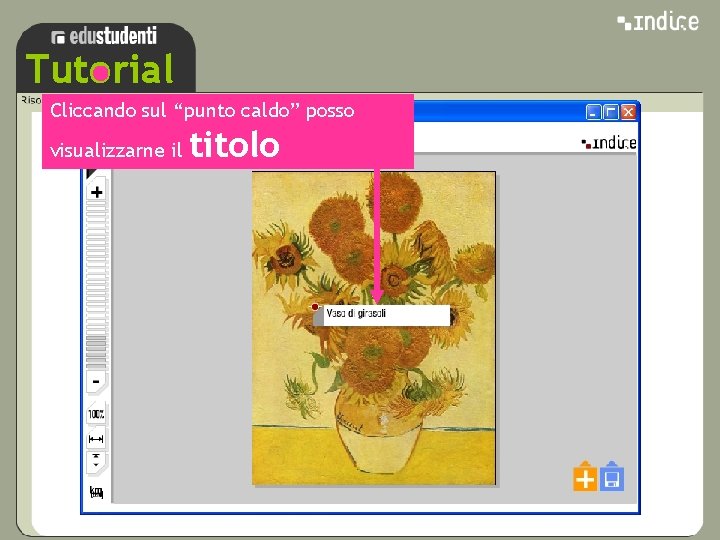Click the zoom level slider track
The image size is (720, 540).
point(96,286)
